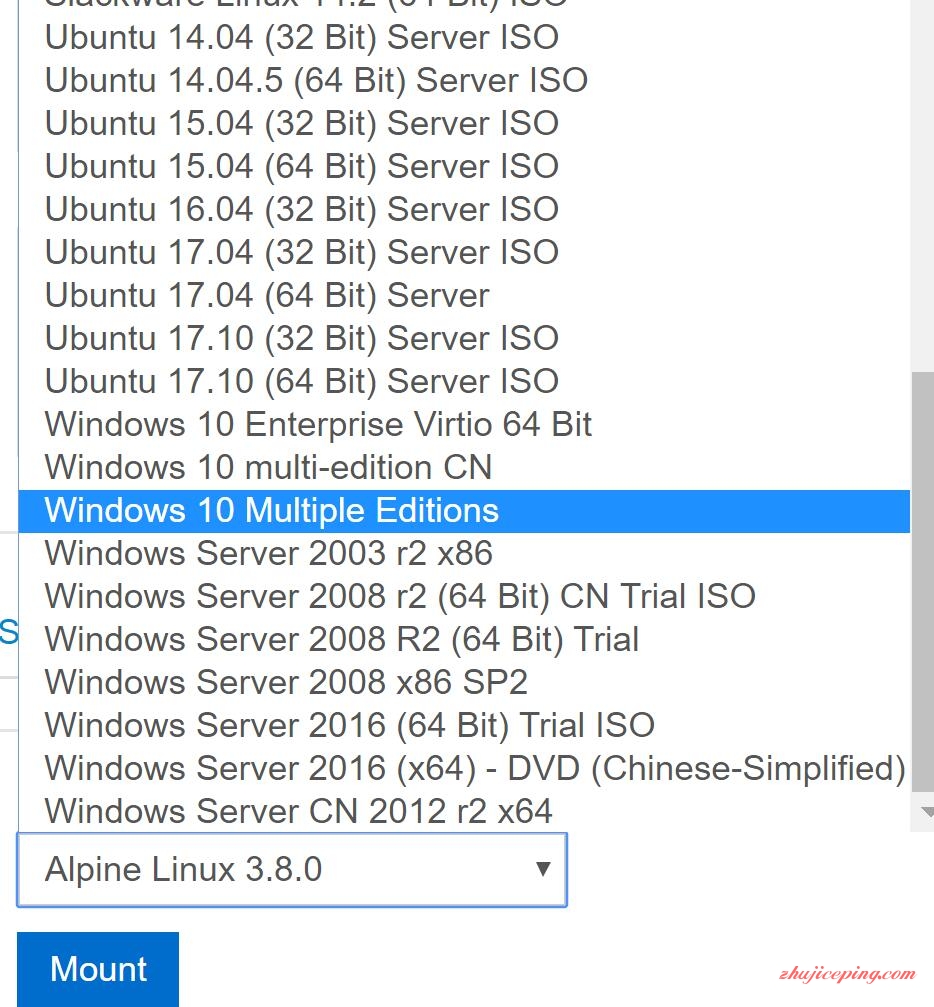Screen dimensions: 934x1007
Task: Select Windows Server 2016 DVD Chinese-Simplified
Action: 464,769
